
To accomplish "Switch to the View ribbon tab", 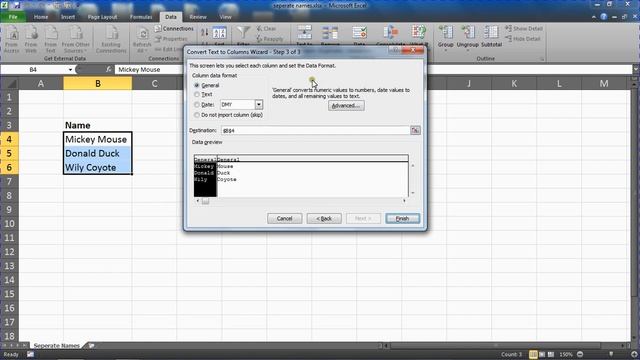I will tap(225, 17).
